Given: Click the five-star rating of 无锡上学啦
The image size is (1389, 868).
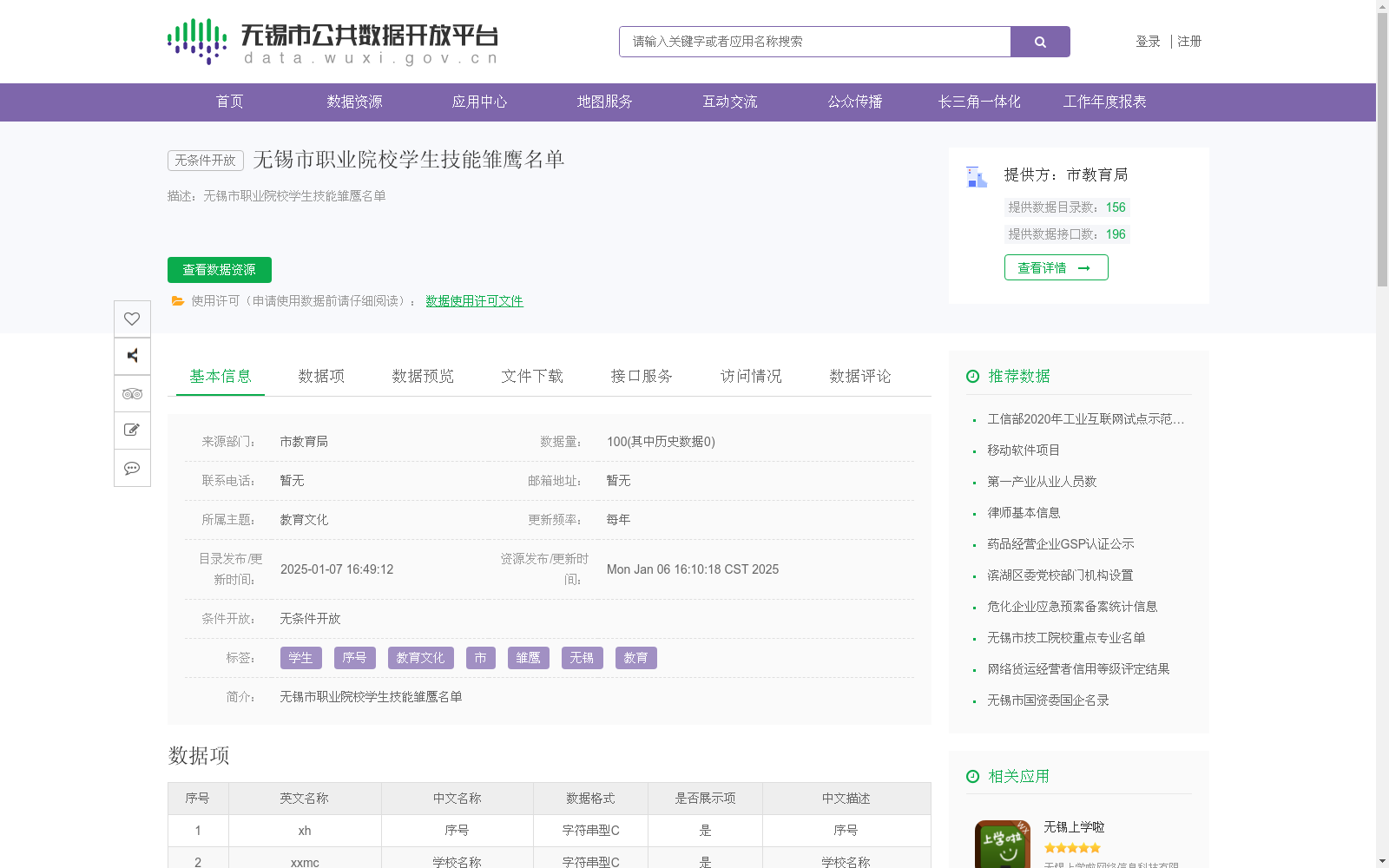Looking at the screenshot, I should pyautogui.click(x=1072, y=848).
